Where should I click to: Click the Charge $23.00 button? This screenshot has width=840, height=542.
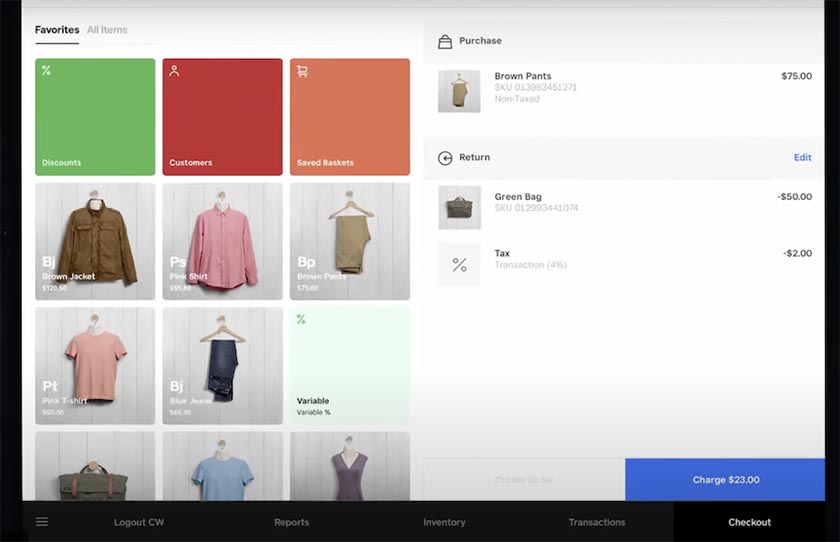[725, 480]
